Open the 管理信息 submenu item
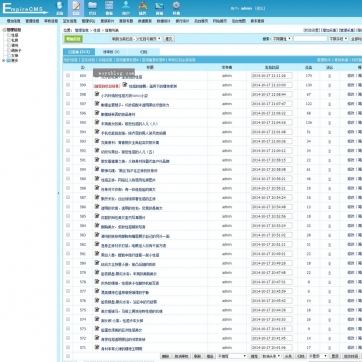Image resolution: width=362 pixels, height=362 pixels. 32,21
